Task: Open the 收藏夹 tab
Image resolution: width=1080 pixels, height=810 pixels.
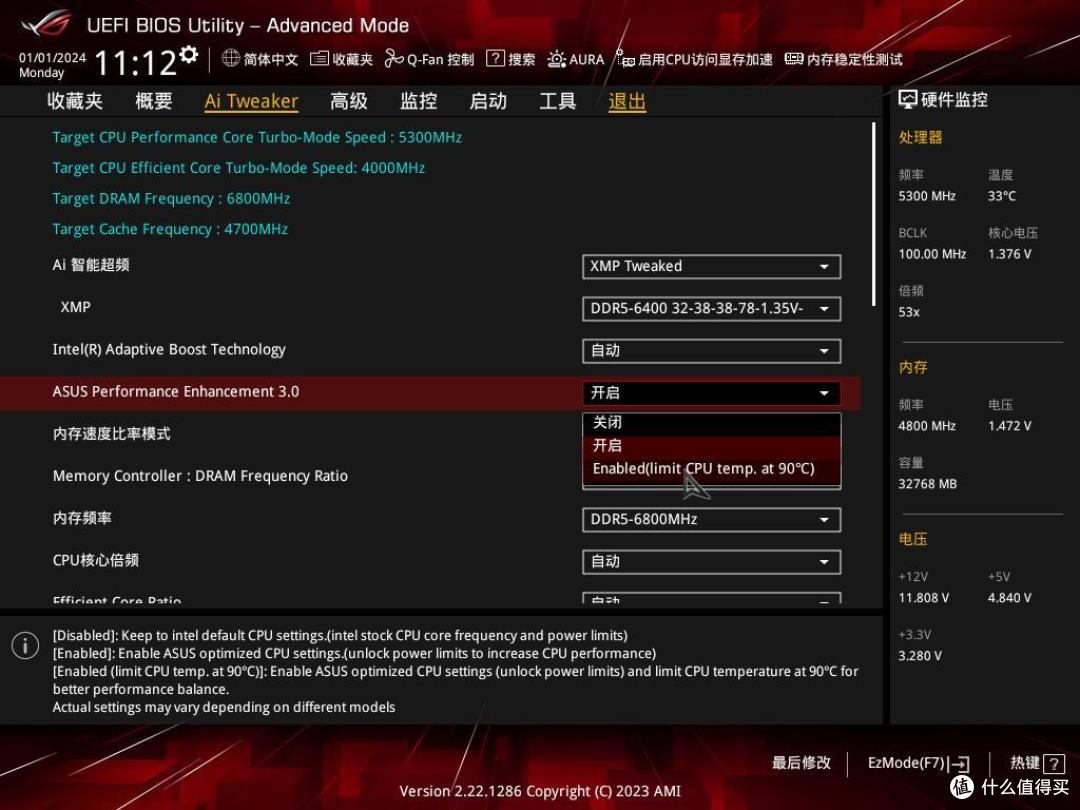Action: (75, 101)
